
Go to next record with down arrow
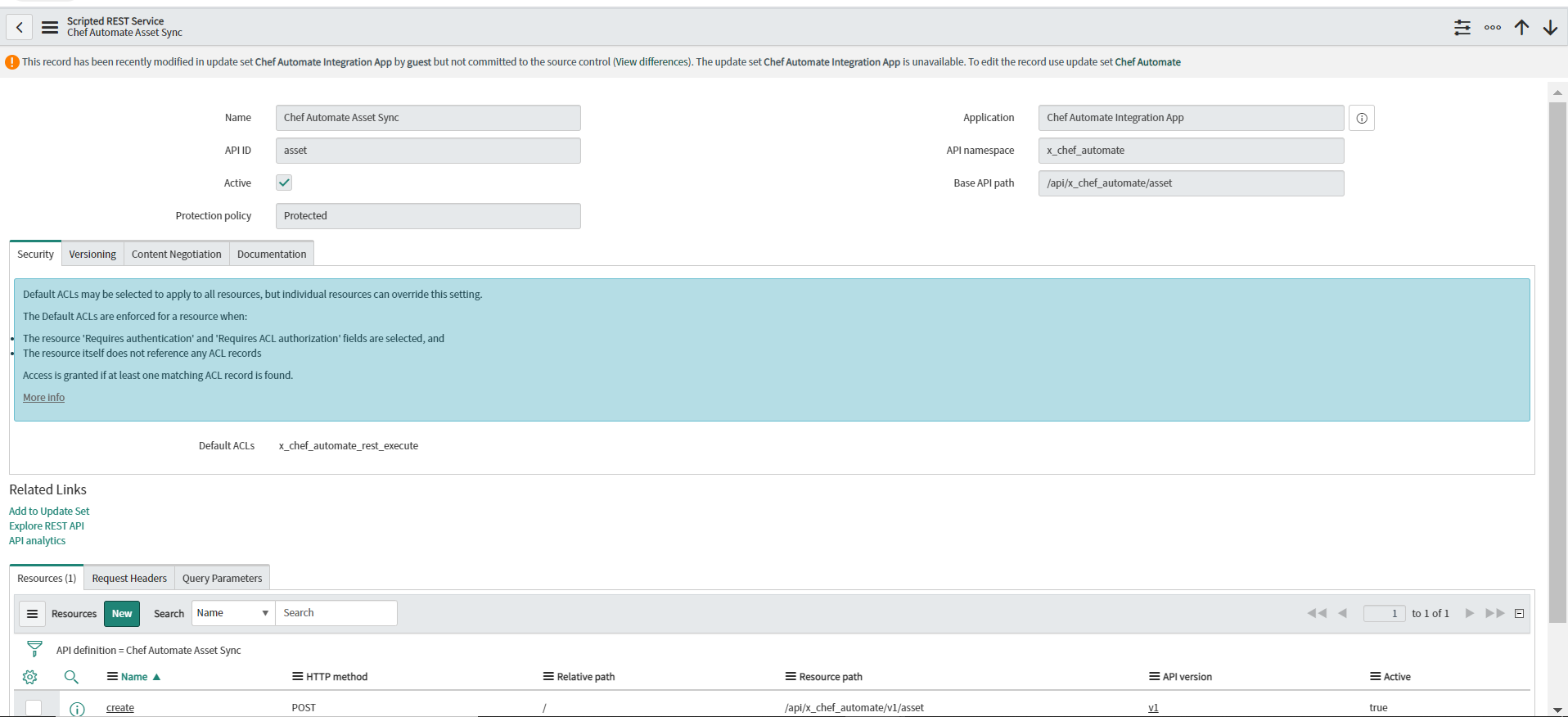point(1550,28)
